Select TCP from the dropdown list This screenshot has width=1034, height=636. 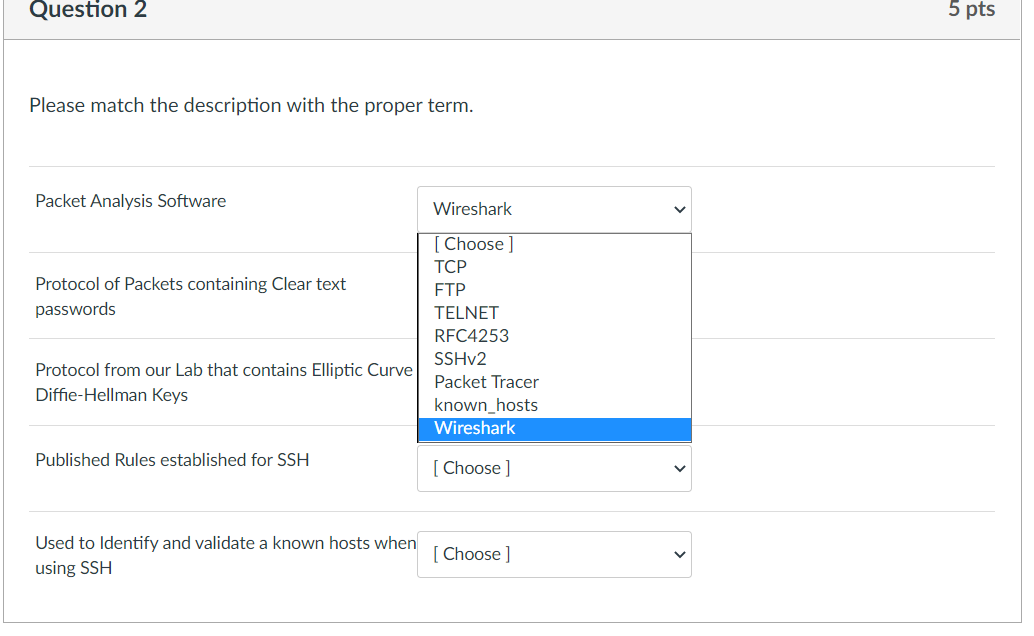(x=451, y=267)
